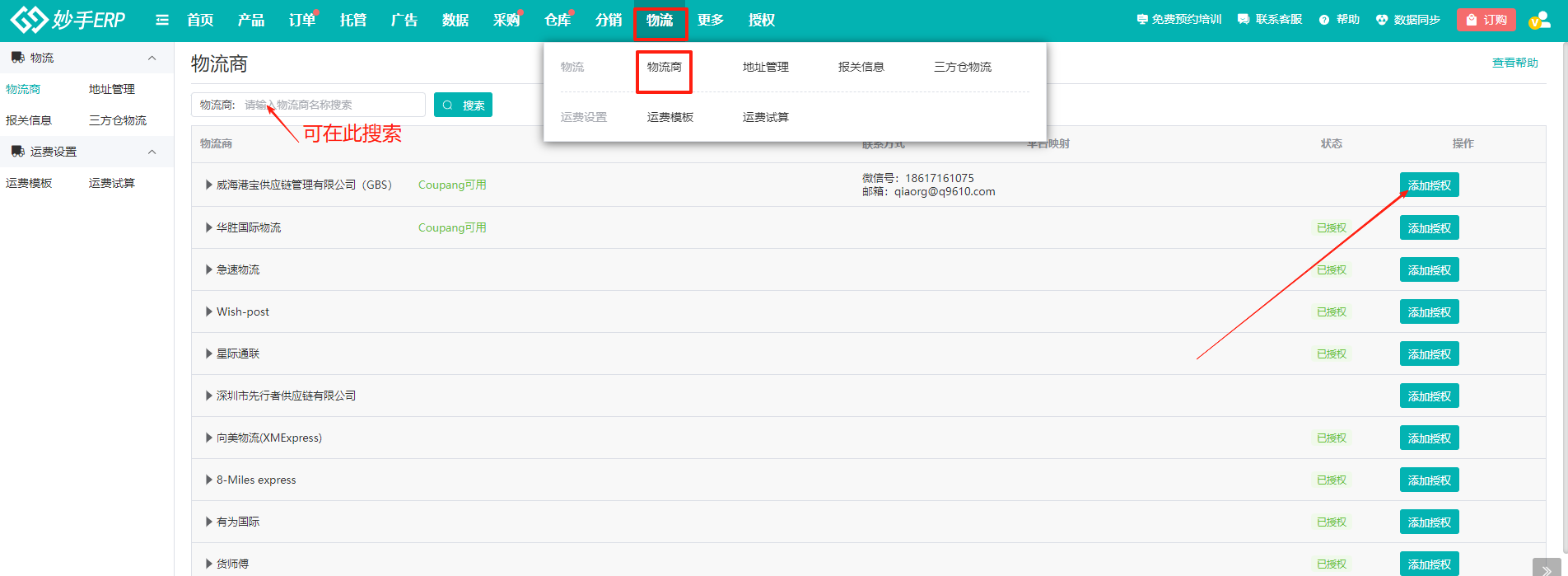Expand the Wish-post row triangle

(x=208, y=311)
